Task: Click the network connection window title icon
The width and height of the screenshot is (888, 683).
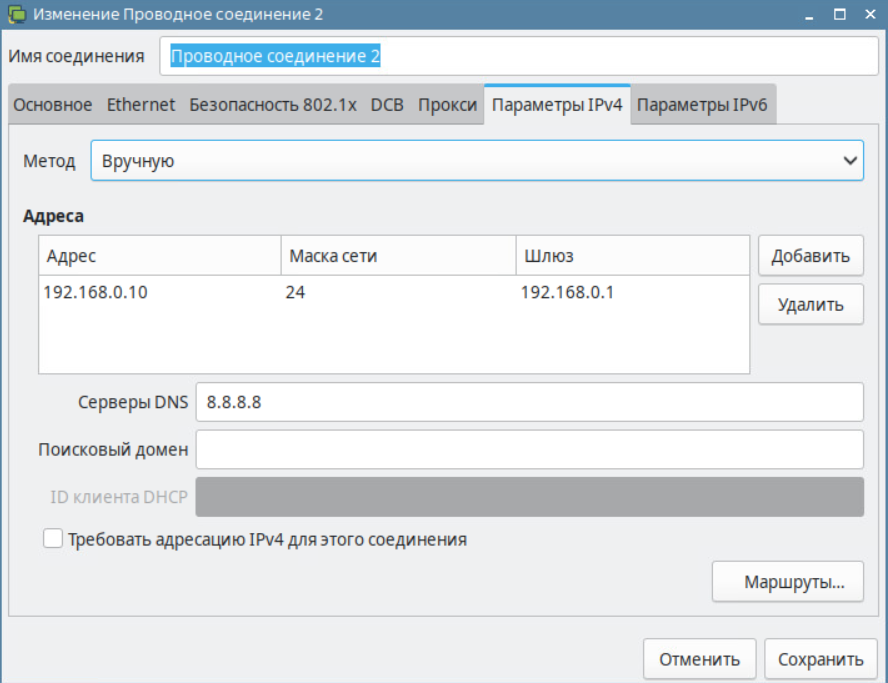Action: (16, 14)
